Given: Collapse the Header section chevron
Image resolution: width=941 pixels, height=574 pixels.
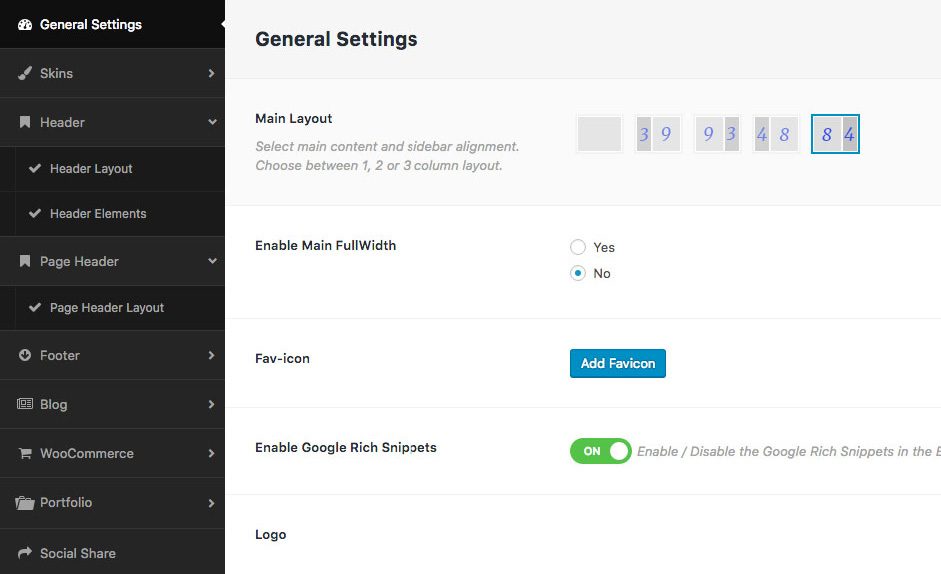Looking at the screenshot, I should pyautogui.click(x=211, y=122).
